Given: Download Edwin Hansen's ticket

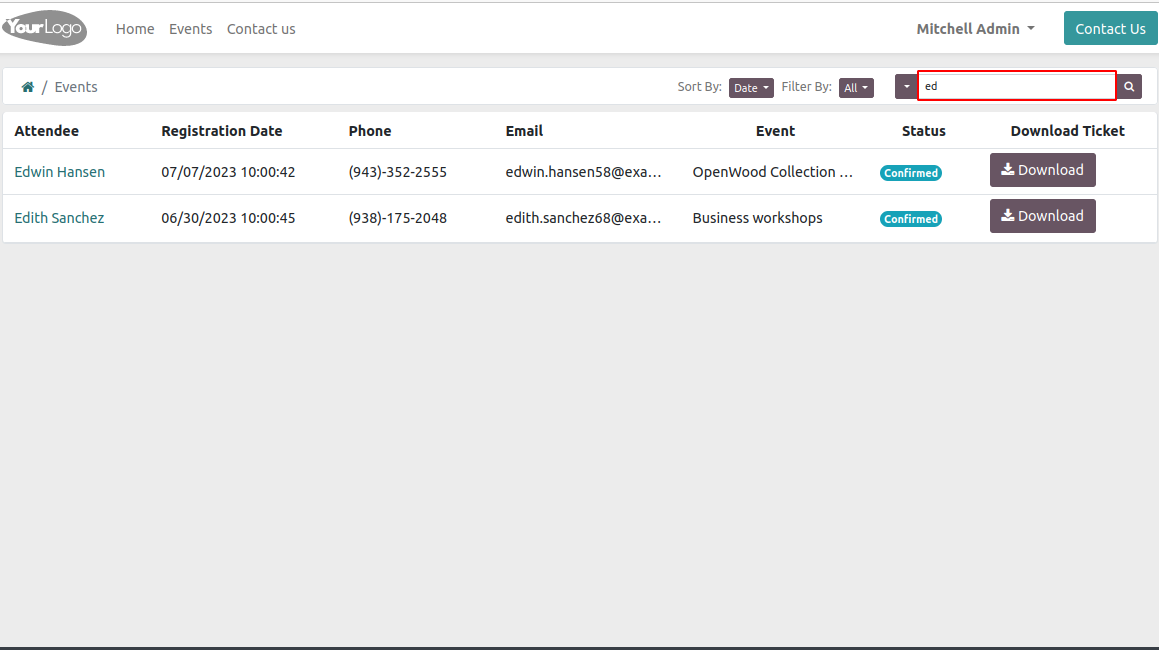Looking at the screenshot, I should tap(1042, 170).
